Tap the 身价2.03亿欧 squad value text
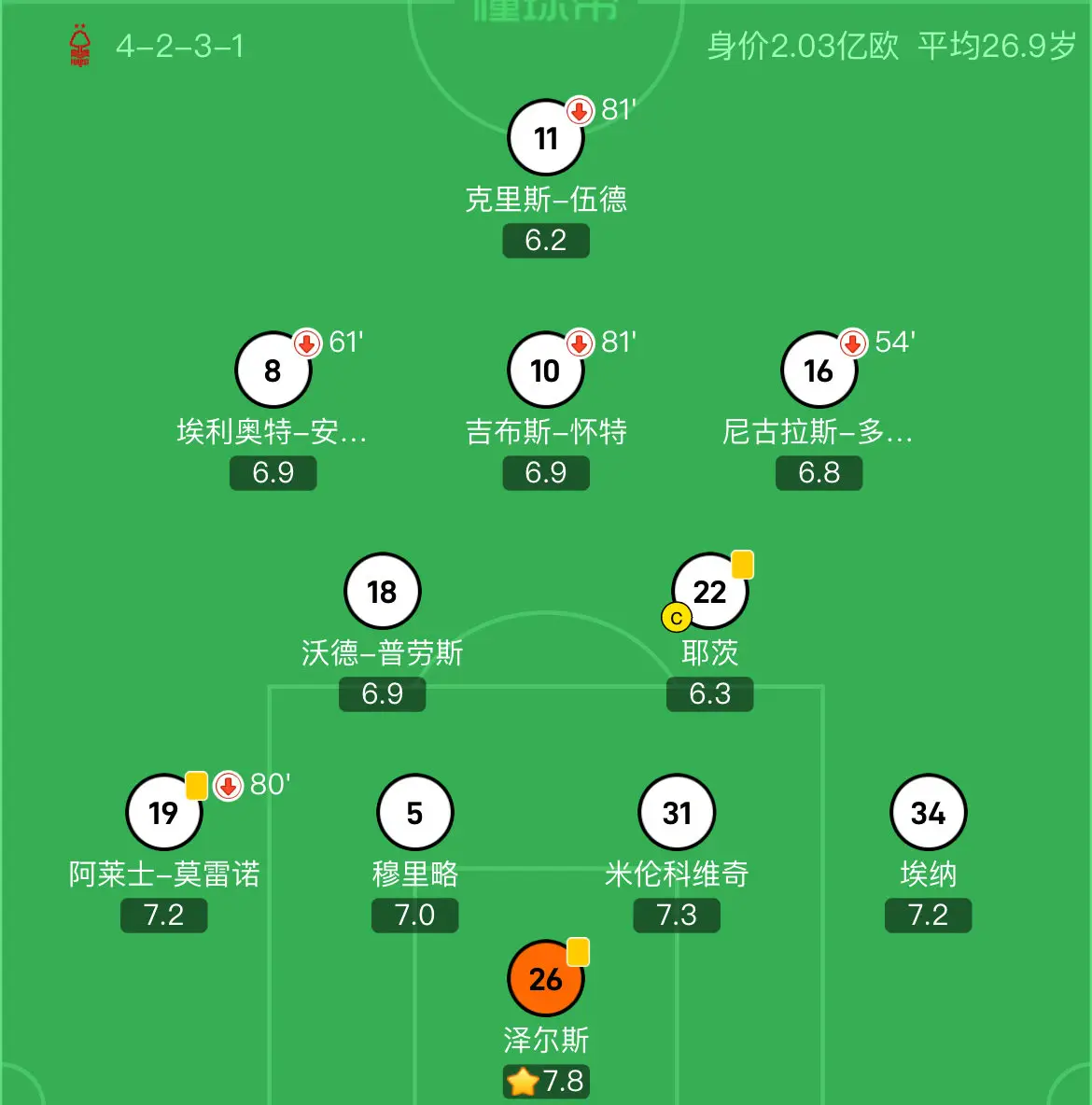 pyautogui.click(x=803, y=47)
